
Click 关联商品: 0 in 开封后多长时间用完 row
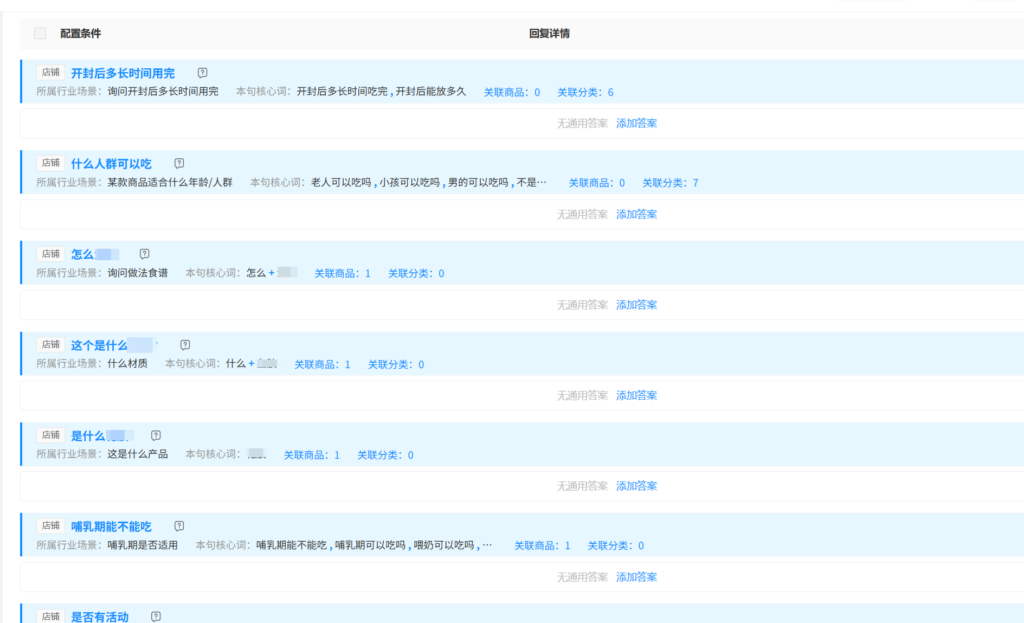coord(512,92)
